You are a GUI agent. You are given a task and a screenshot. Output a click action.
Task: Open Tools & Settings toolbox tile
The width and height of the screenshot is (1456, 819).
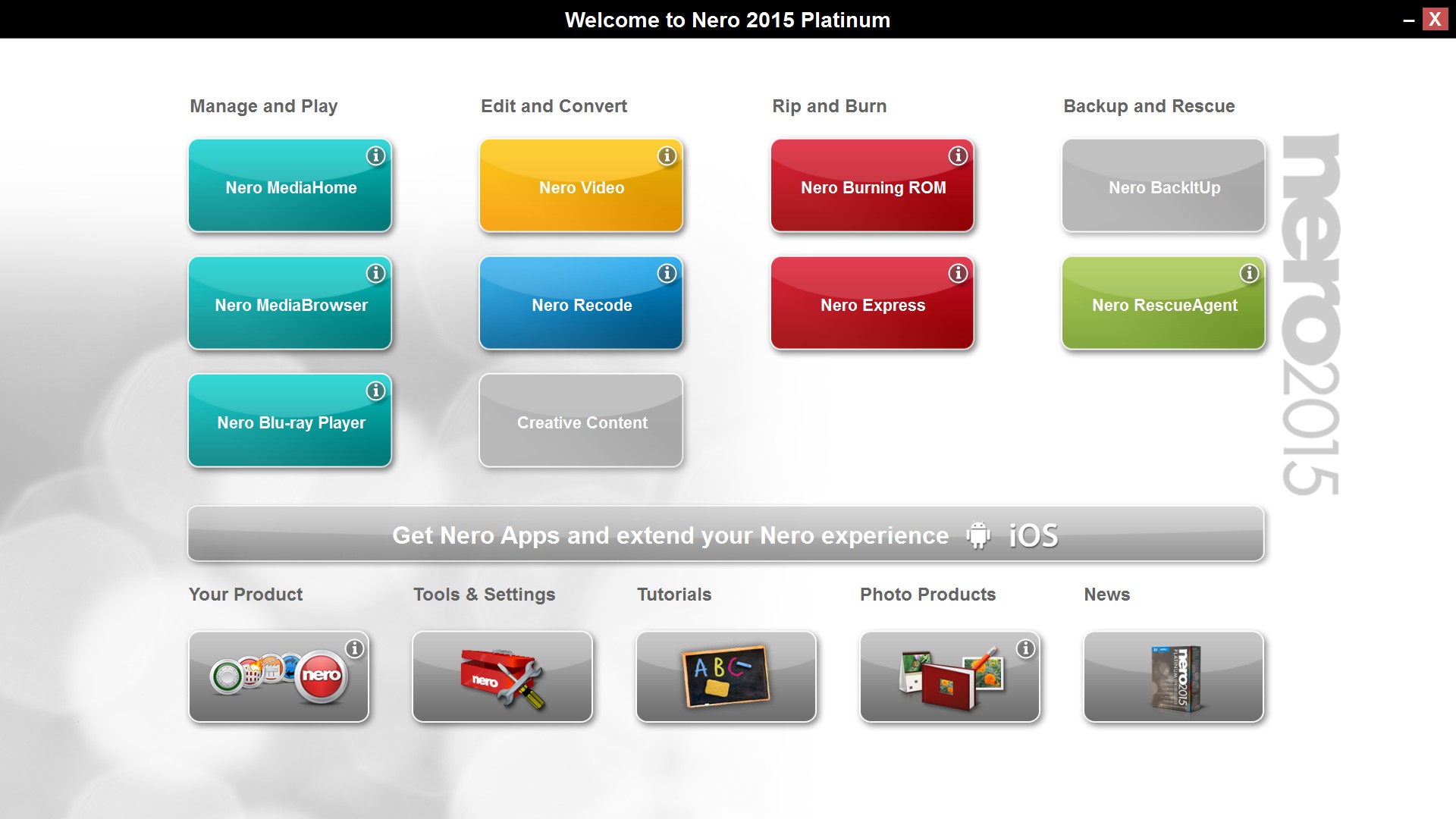(502, 676)
